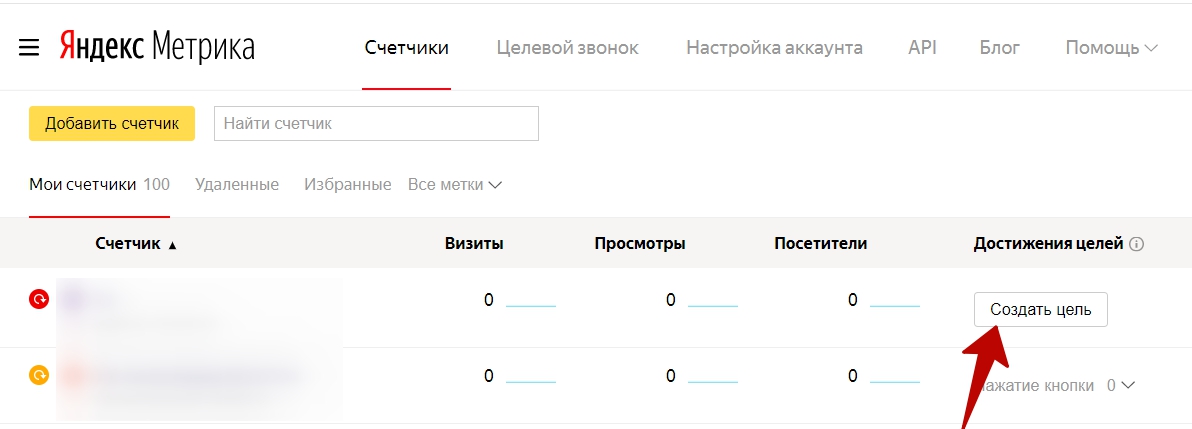Switch to the Удаленные tab

[x=237, y=185]
